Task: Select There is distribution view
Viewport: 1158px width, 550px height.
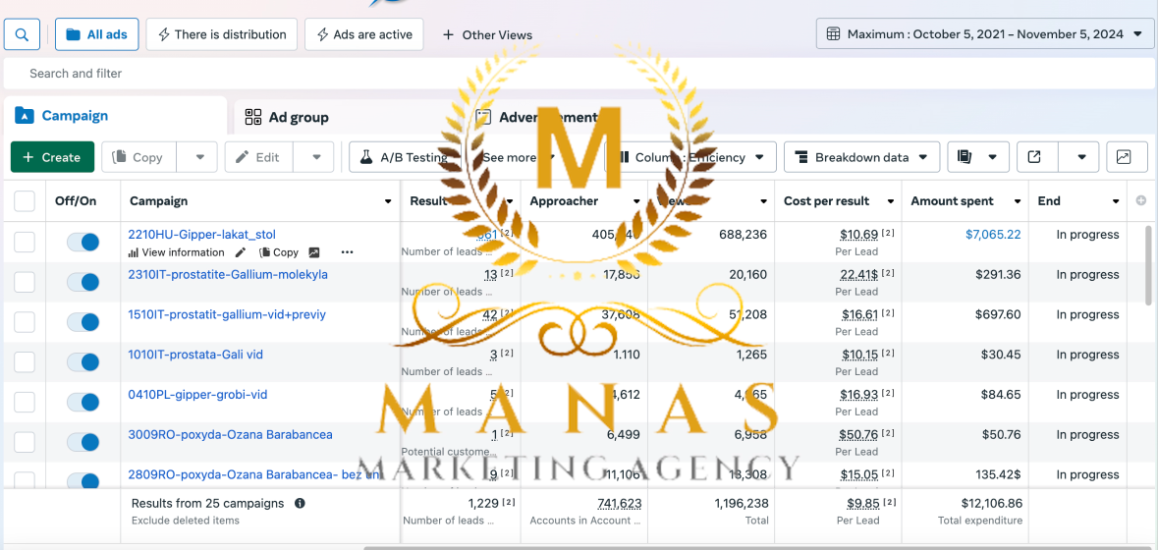Action: [222, 34]
